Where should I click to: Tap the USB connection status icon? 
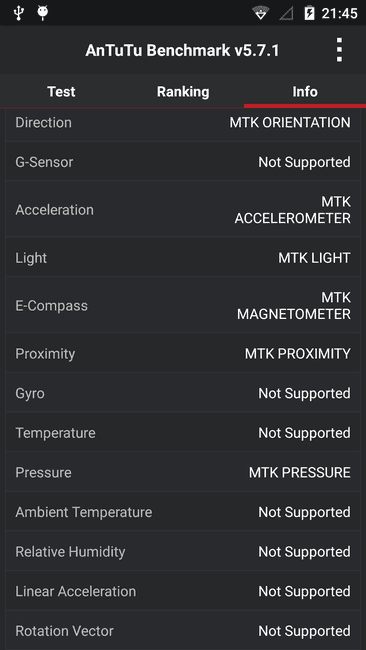coord(18,13)
